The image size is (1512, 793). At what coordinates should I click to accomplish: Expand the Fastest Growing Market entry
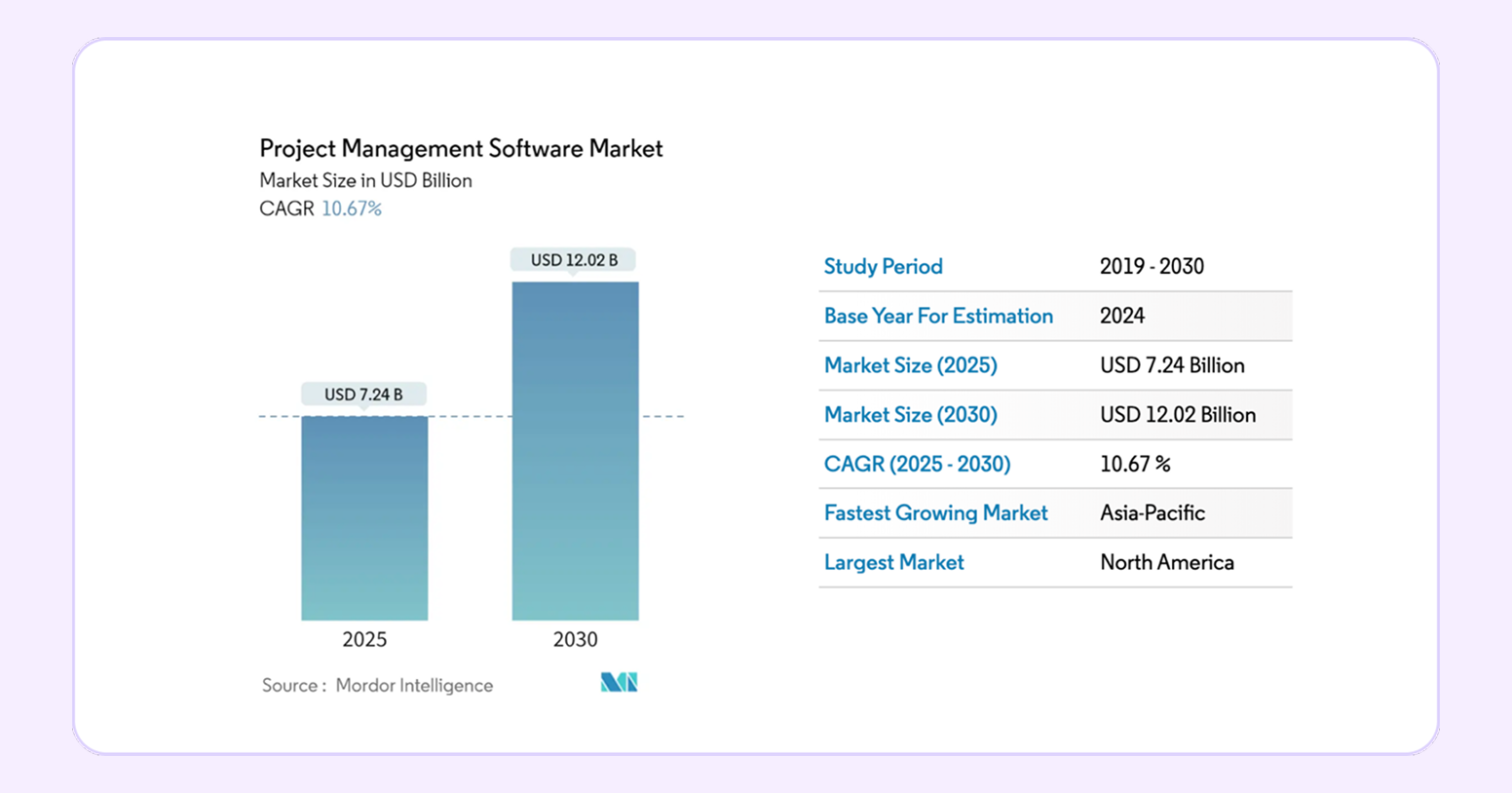(x=935, y=513)
